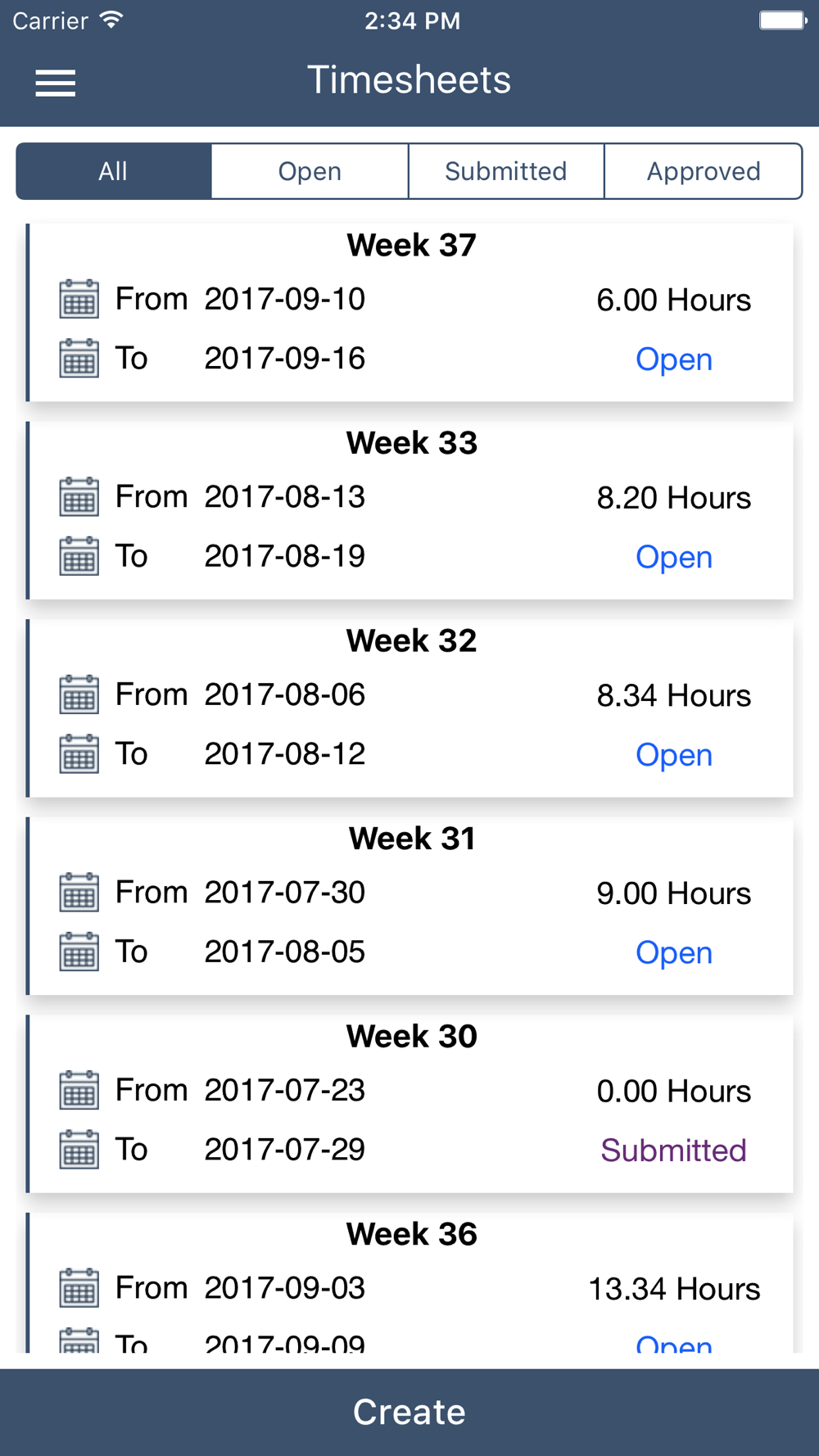Tap Submitted status for Week 30
This screenshot has width=819, height=1456.
tap(673, 1151)
